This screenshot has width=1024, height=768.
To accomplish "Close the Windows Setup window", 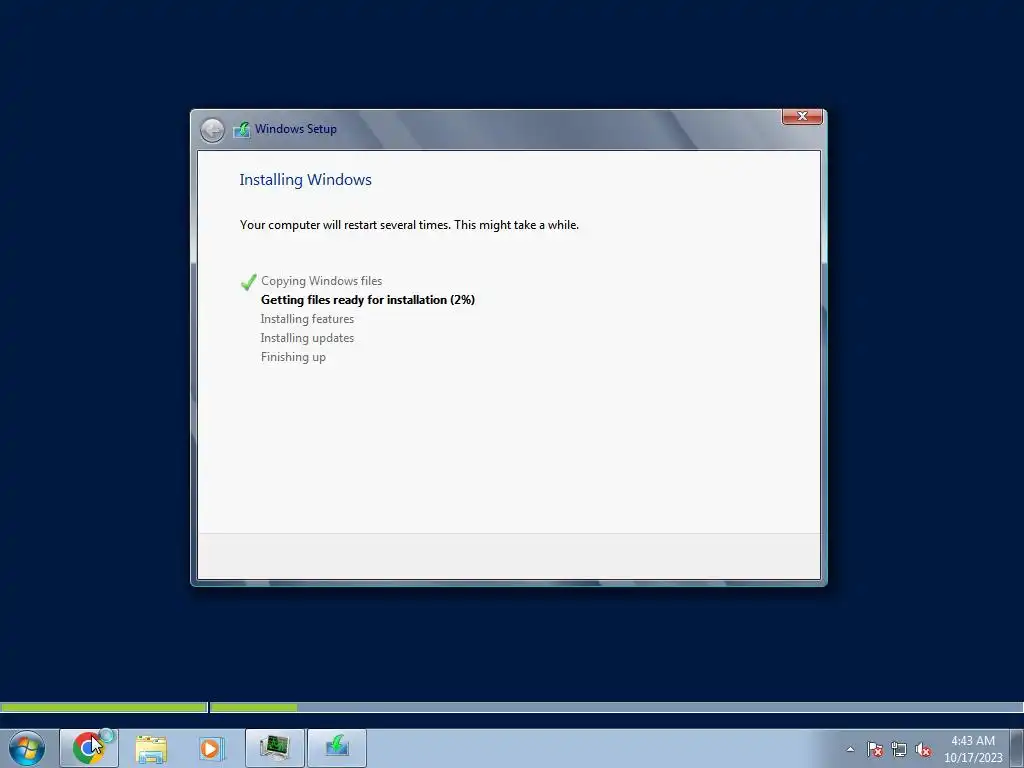I will point(802,116).
